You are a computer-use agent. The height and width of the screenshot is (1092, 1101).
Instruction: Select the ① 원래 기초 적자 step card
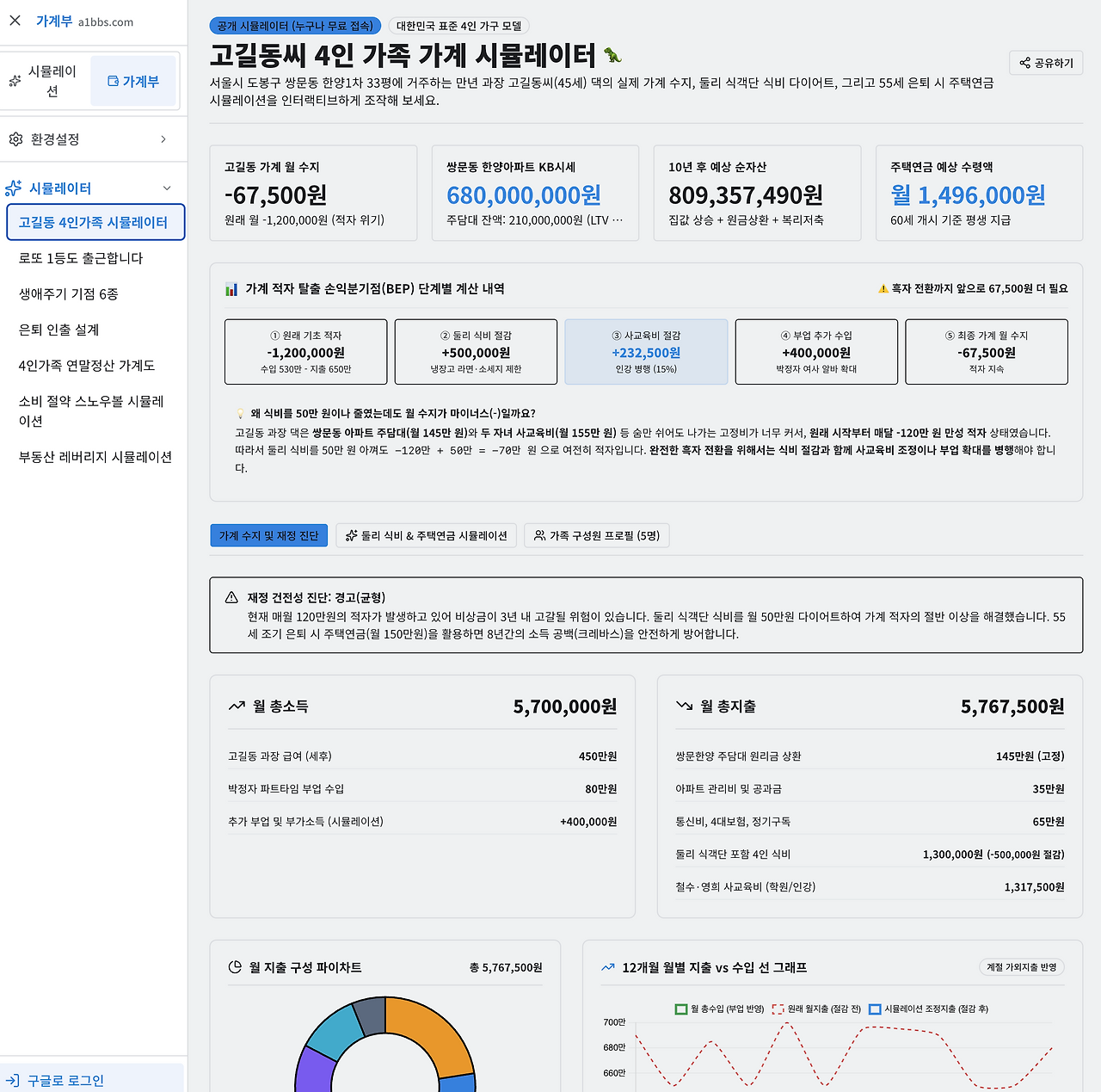pyautogui.click(x=305, y=352)
